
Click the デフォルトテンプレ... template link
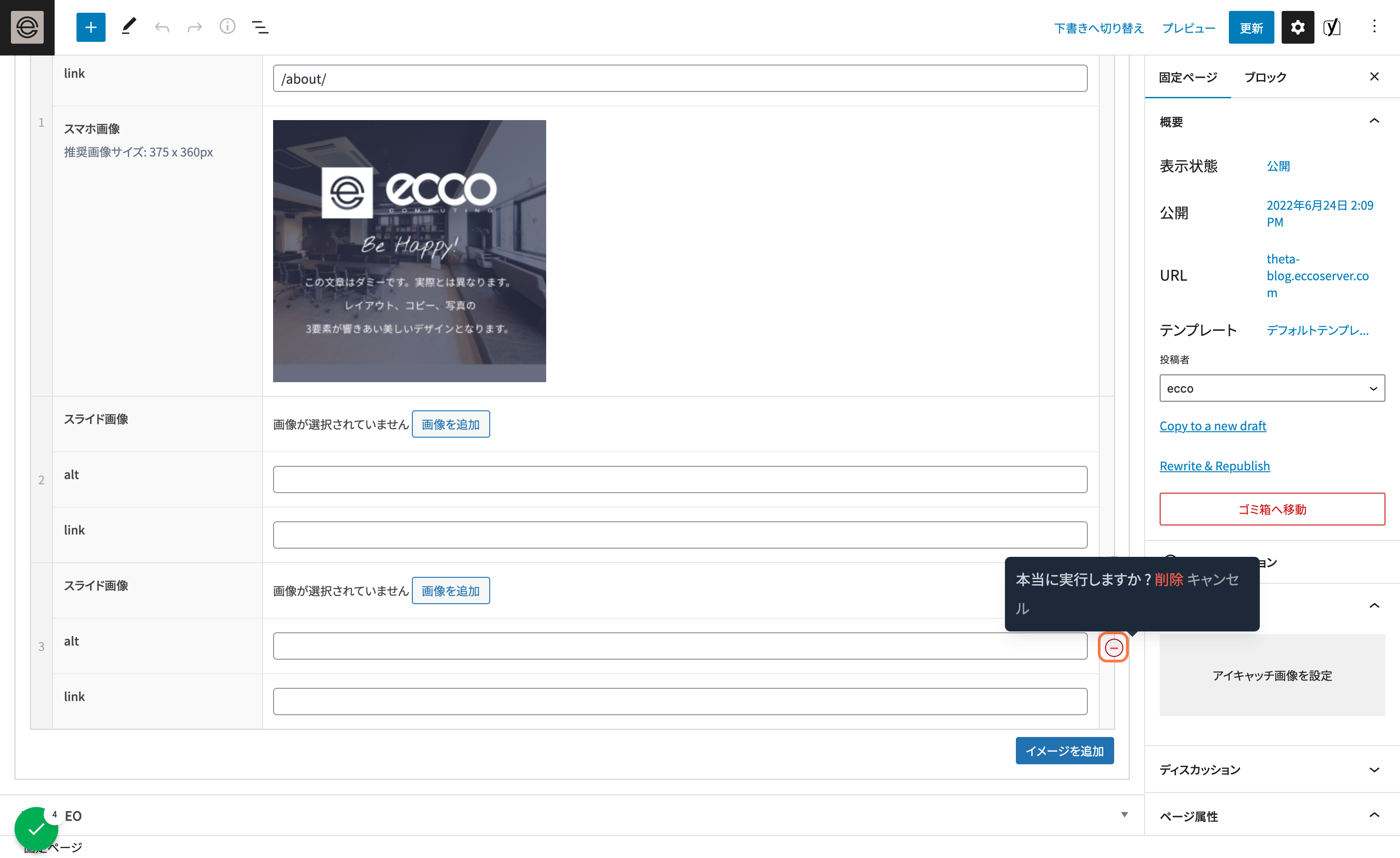pyautogui.click(x=1317, y=330)
